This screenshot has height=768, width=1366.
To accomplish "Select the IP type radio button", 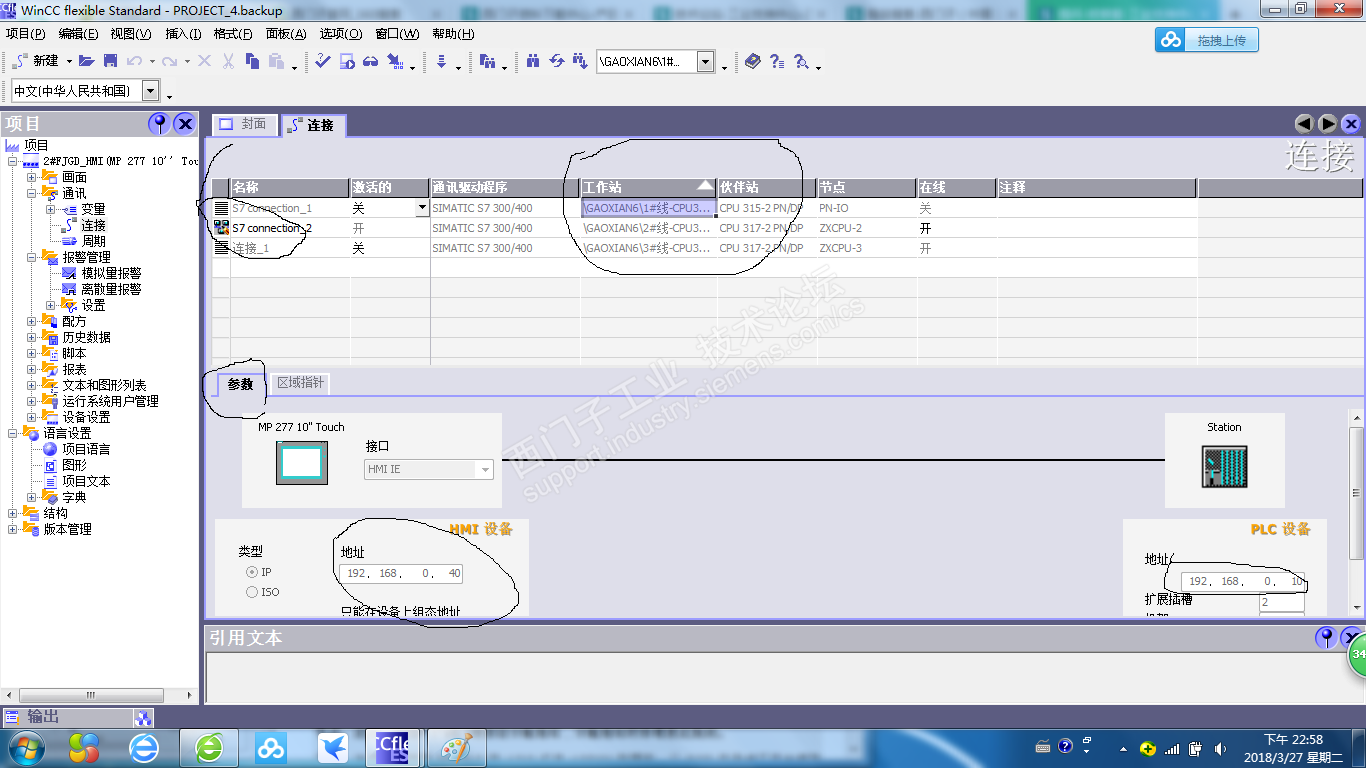I will [x=252, y=572].
